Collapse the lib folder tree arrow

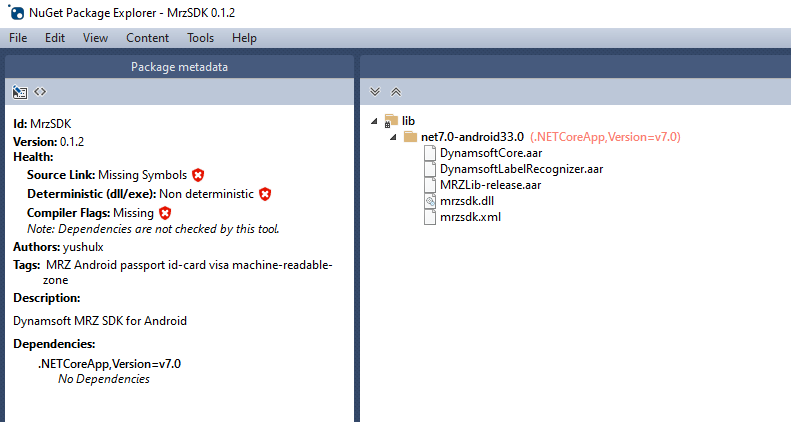(374, 121)
